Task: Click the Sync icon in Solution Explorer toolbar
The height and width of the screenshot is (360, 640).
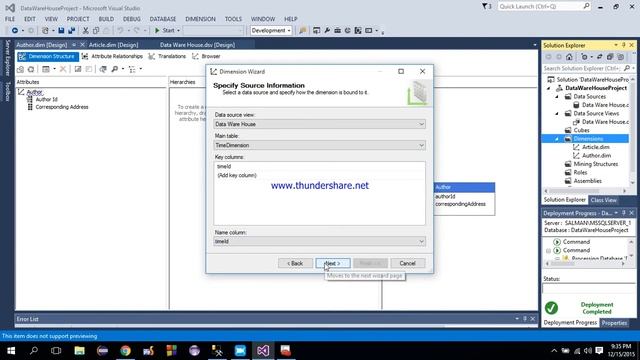Action: pyautogui.click(x=599, y=57)
